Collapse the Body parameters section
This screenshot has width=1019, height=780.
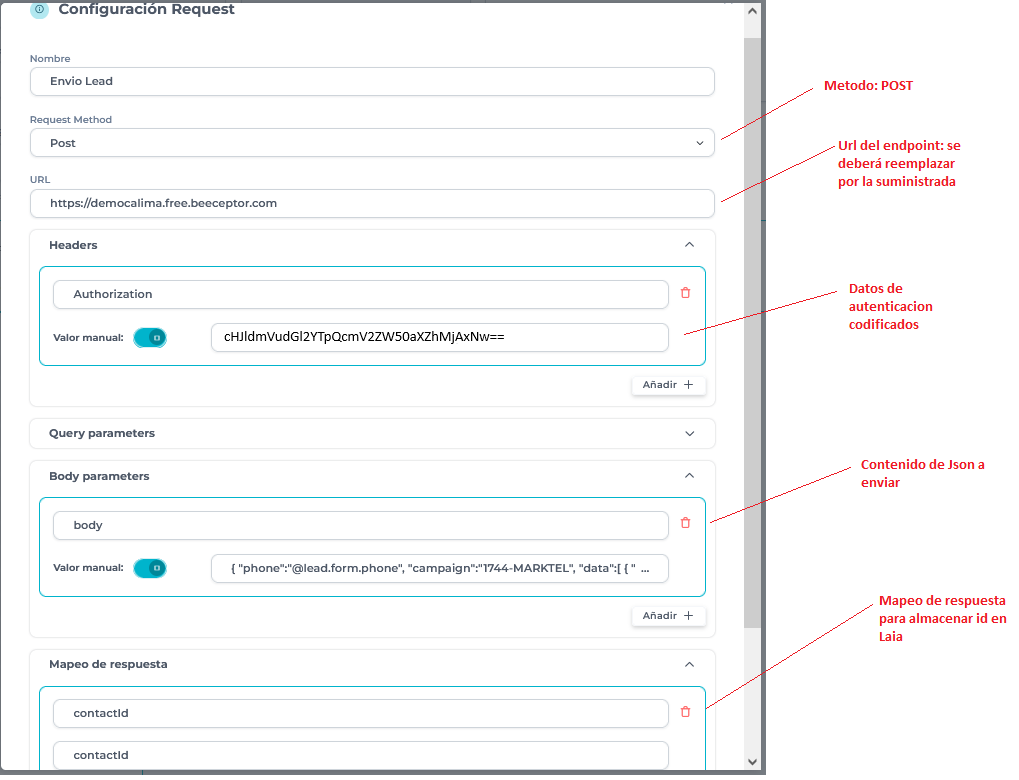689,476
